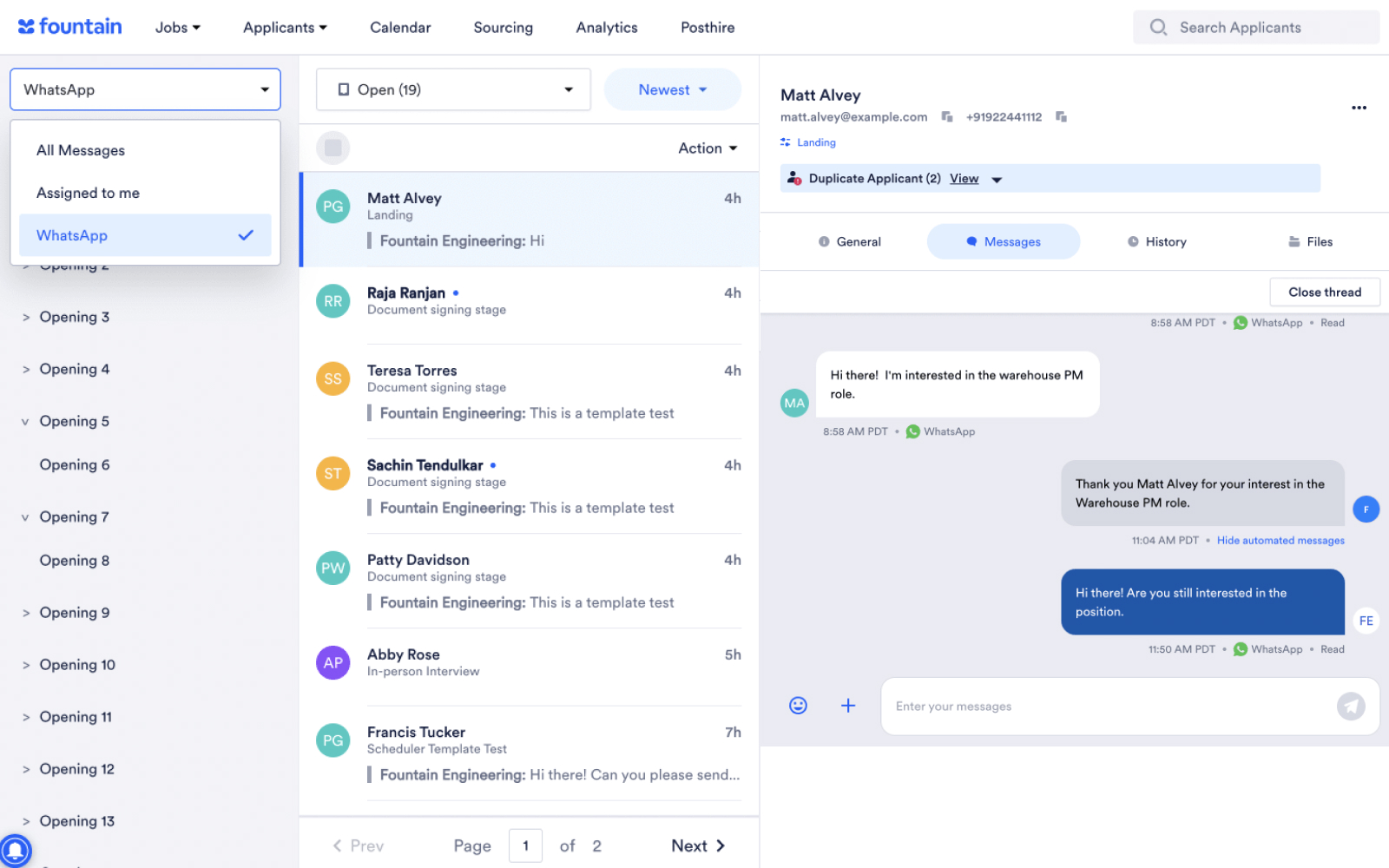The width and height of the screenshot is (1389, 868).
Task: Click PG avatar of Francis Tucker
Action: [333, 740]
